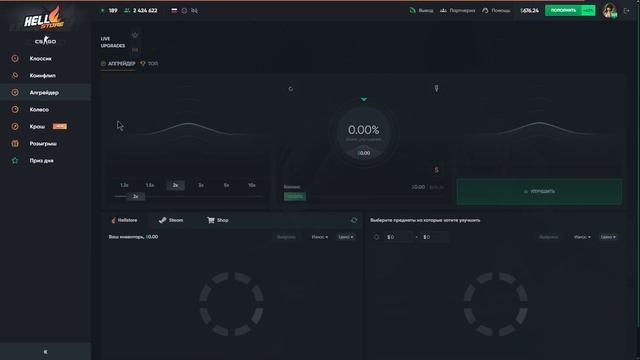Click the green Пополнить deposit button
Screen dimensions: 640x360
tap(570, 11)
